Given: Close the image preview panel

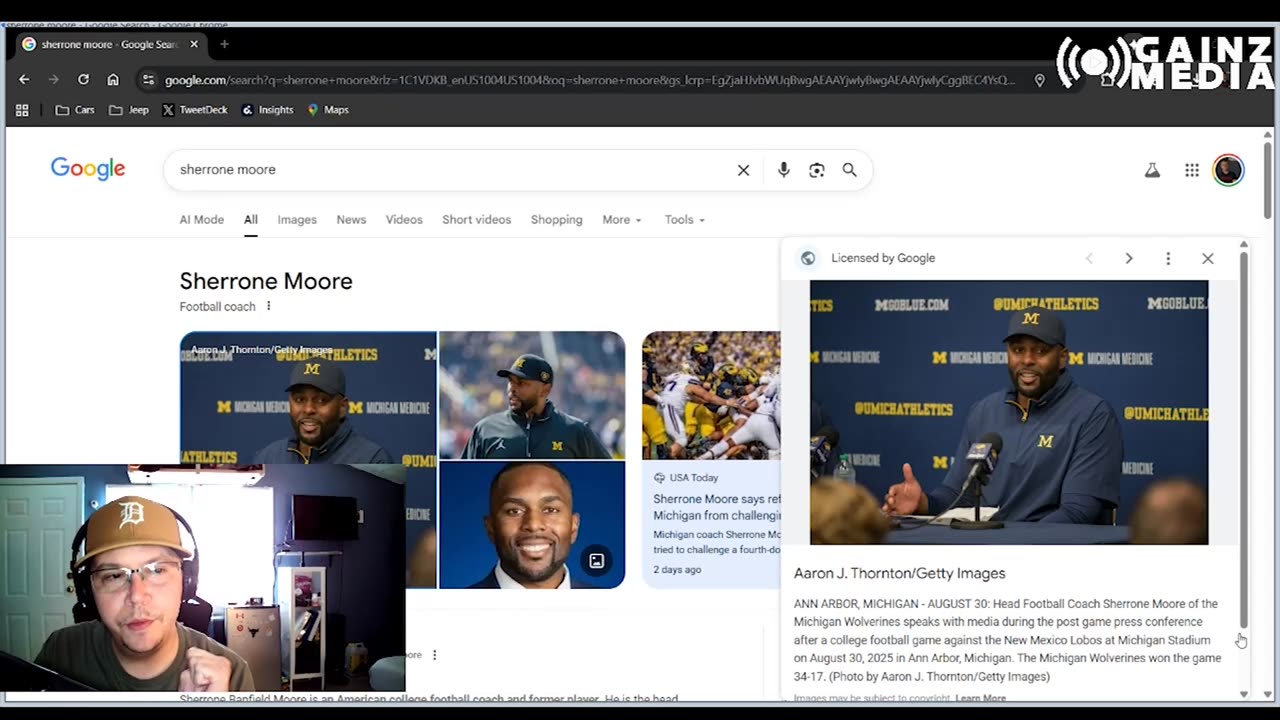Looking at the screenshot, I should coord(1208,258).
